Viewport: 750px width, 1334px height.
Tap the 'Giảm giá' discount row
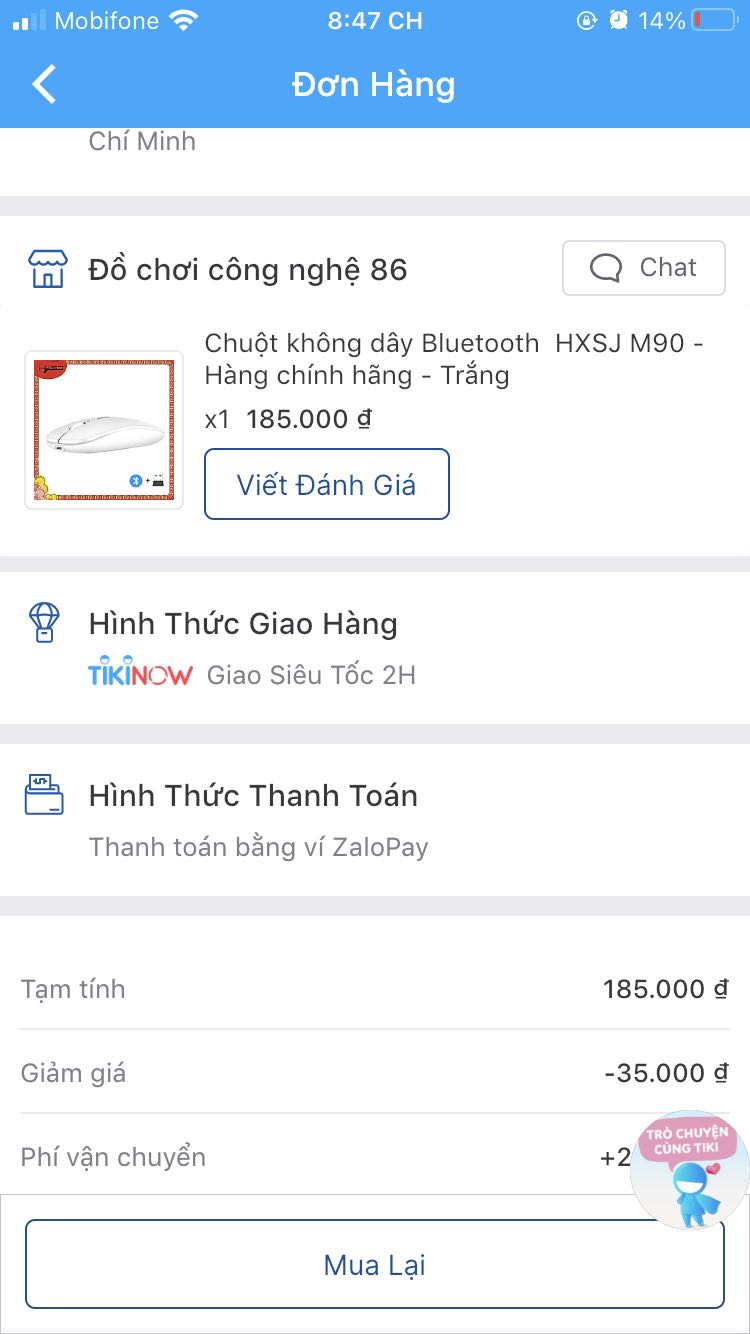tap(374, 1072)
